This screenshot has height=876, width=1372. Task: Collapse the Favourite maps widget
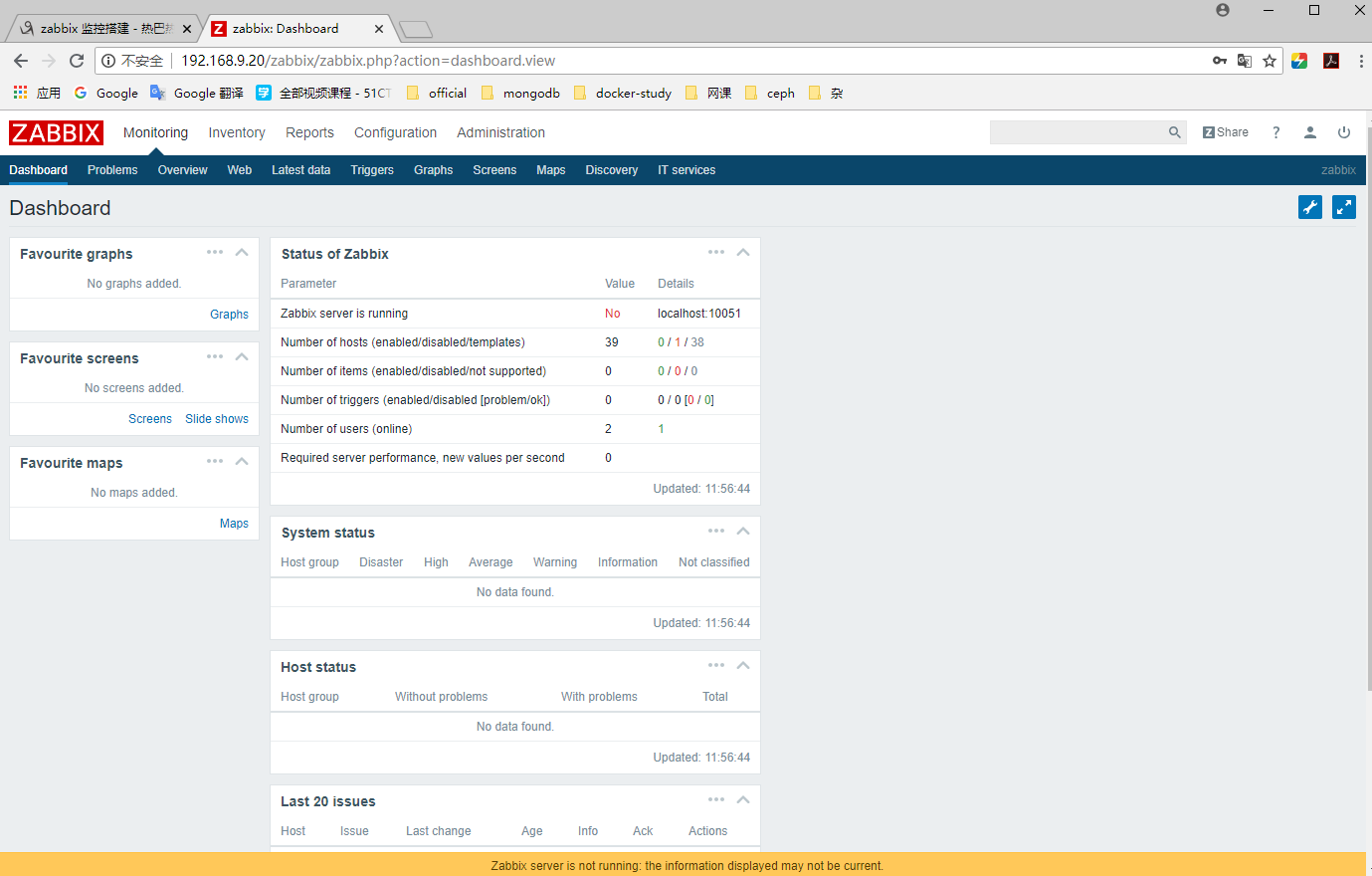(x=242, y=462)
